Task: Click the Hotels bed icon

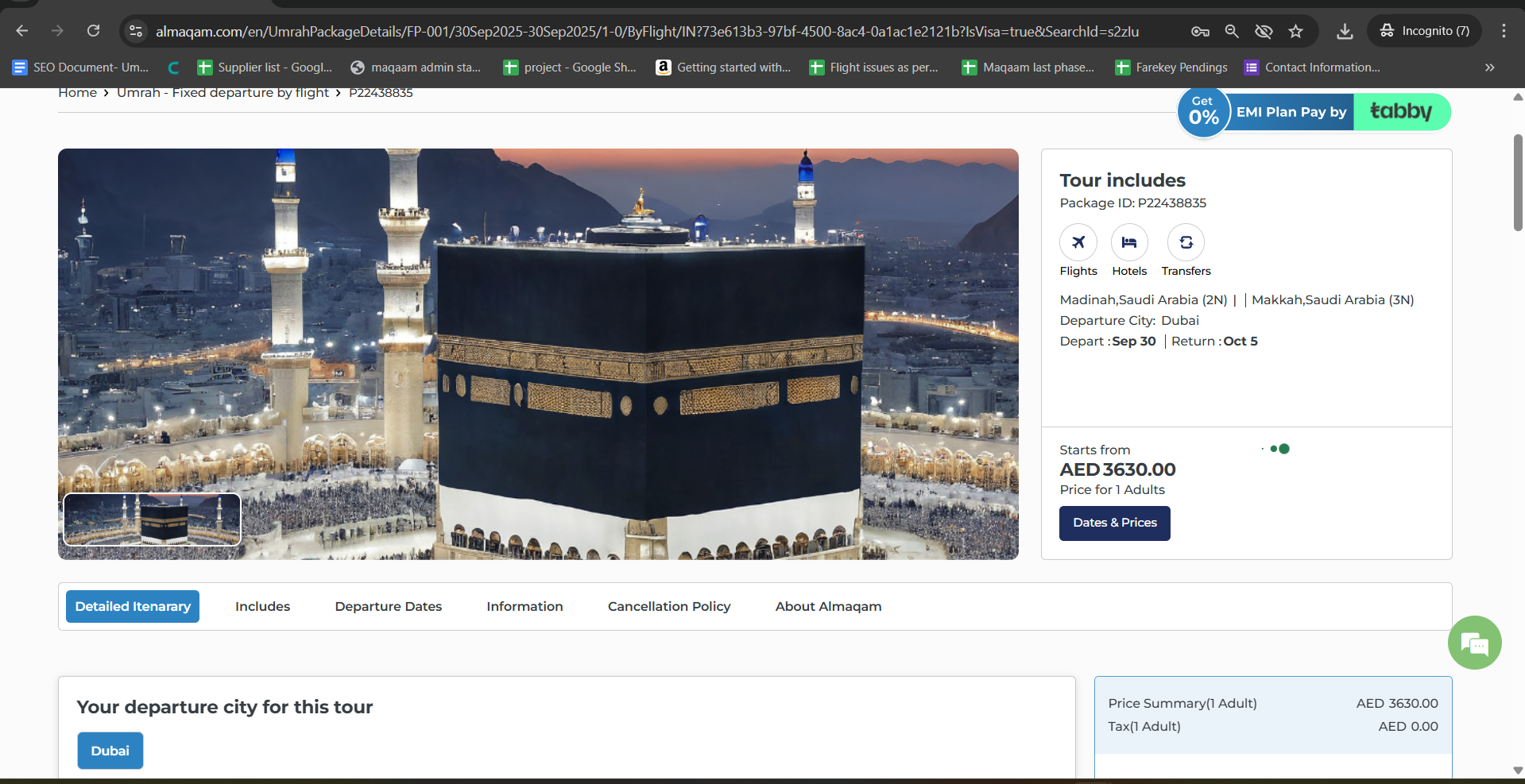Action: [x=1128, y=242]
